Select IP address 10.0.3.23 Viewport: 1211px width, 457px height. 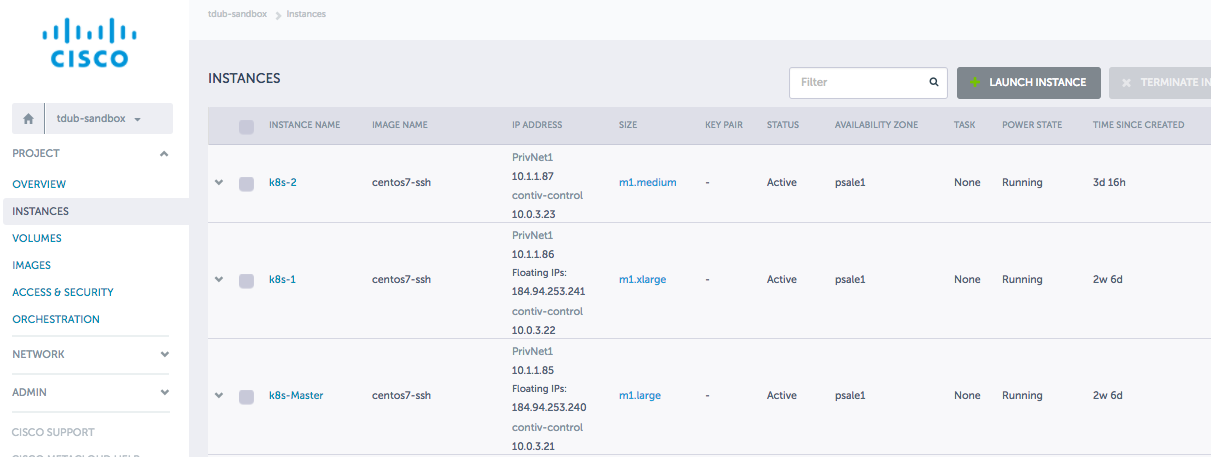click(533, 214)
